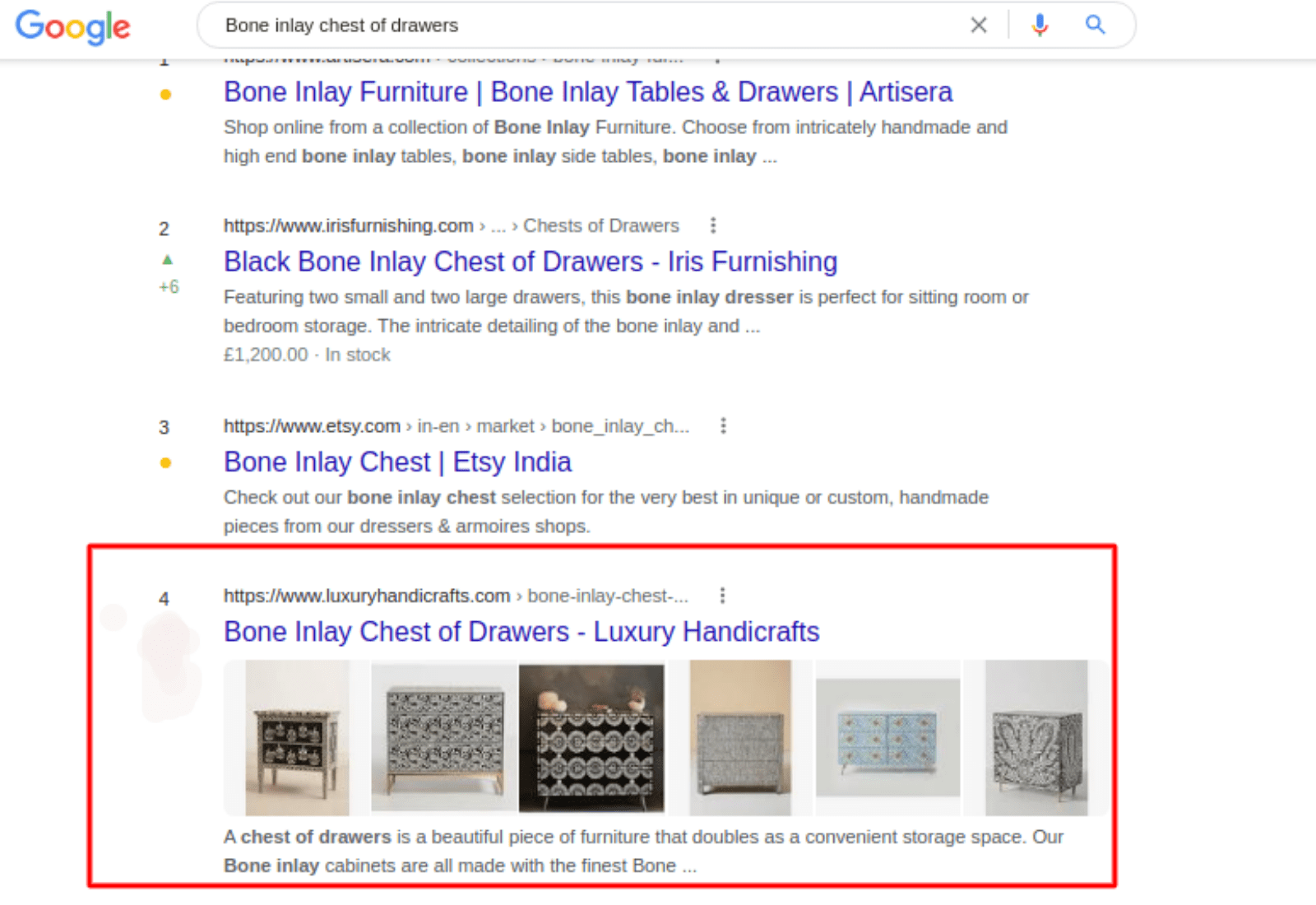The height and width of the screenshot is (905, 1316).
Task: Clear the search query using the X icon
Action: click(978, 25)
